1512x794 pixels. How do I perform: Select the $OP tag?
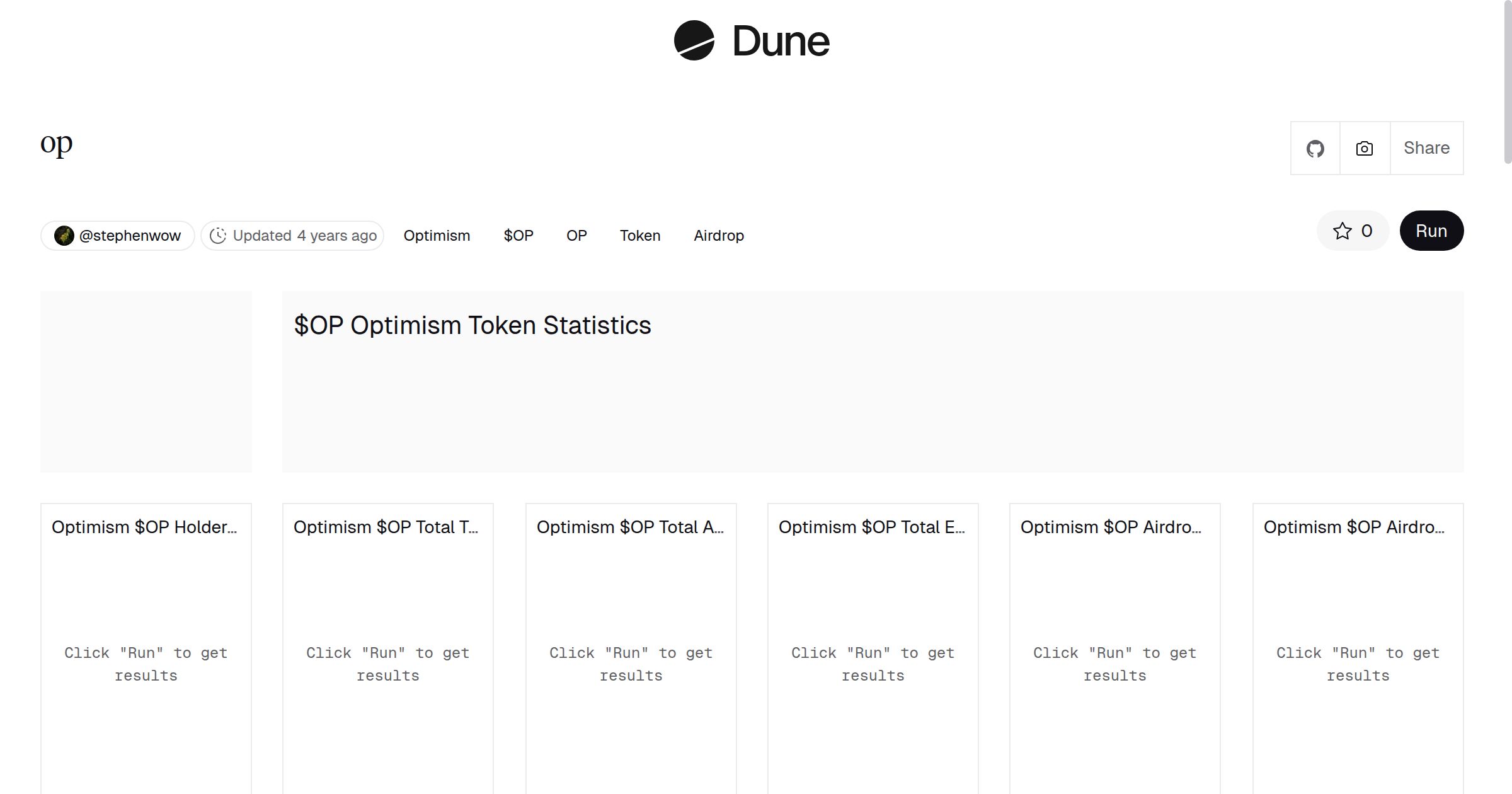tap(518, 236)
